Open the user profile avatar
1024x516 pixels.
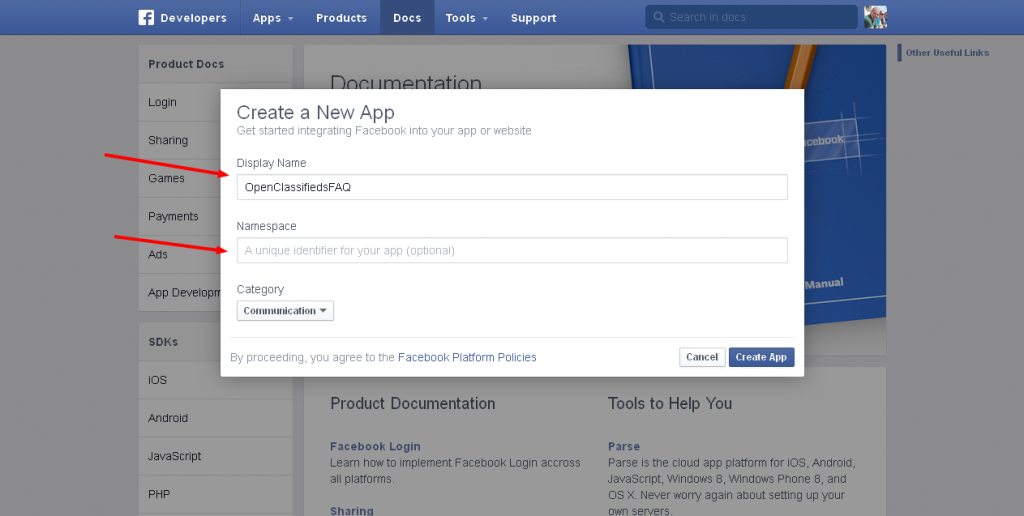(x=875, y=17)
